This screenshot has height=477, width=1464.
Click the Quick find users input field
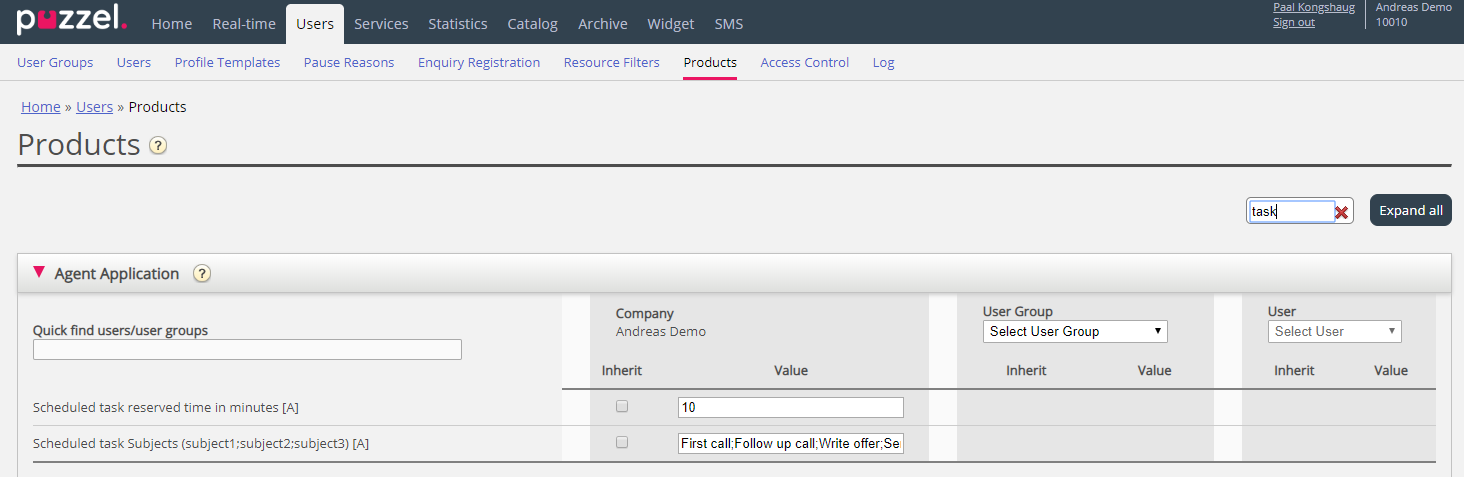tap(247, 350)
